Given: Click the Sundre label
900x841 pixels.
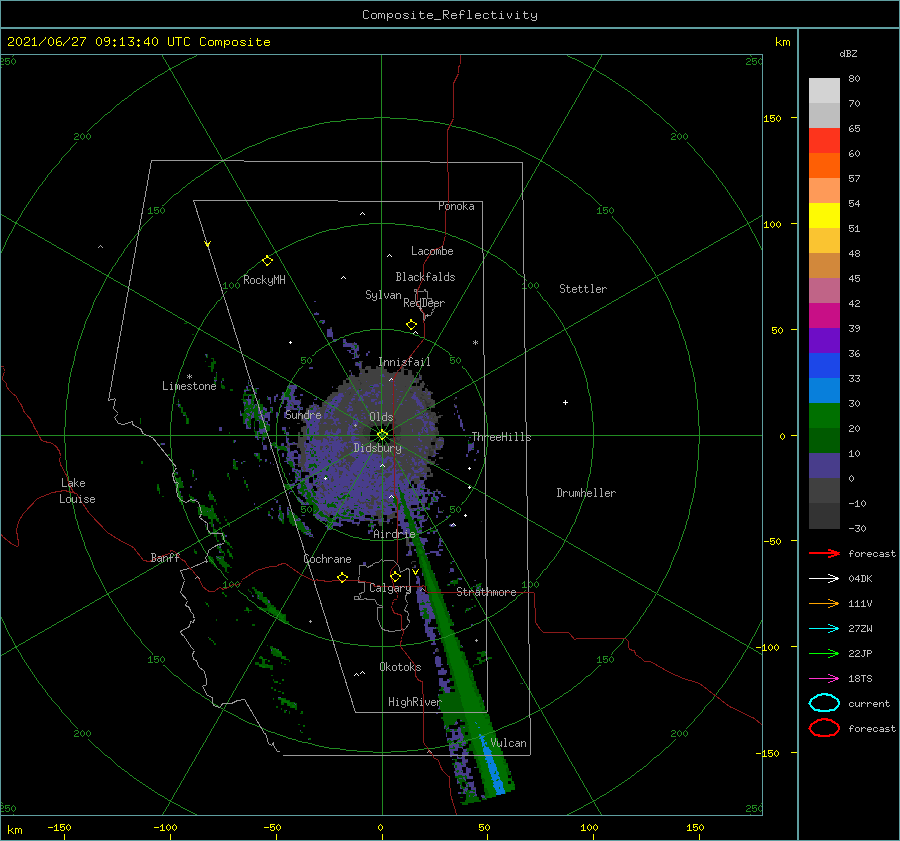Looking at the screenshot, I should tap(303, 414).
